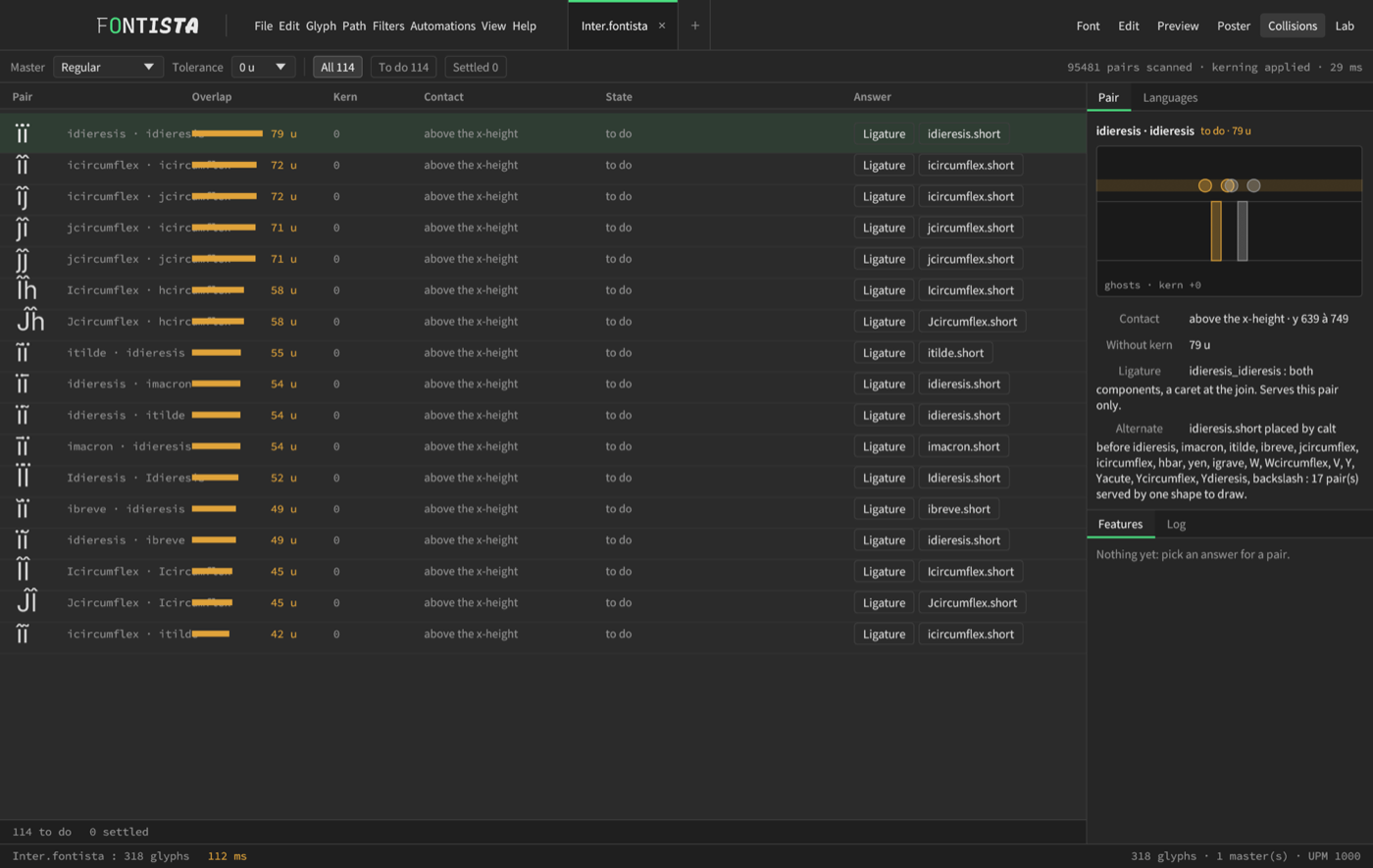This screenshot has width=1373, height=868.
Task: Open the Help menu
Action: click(524, 26)
